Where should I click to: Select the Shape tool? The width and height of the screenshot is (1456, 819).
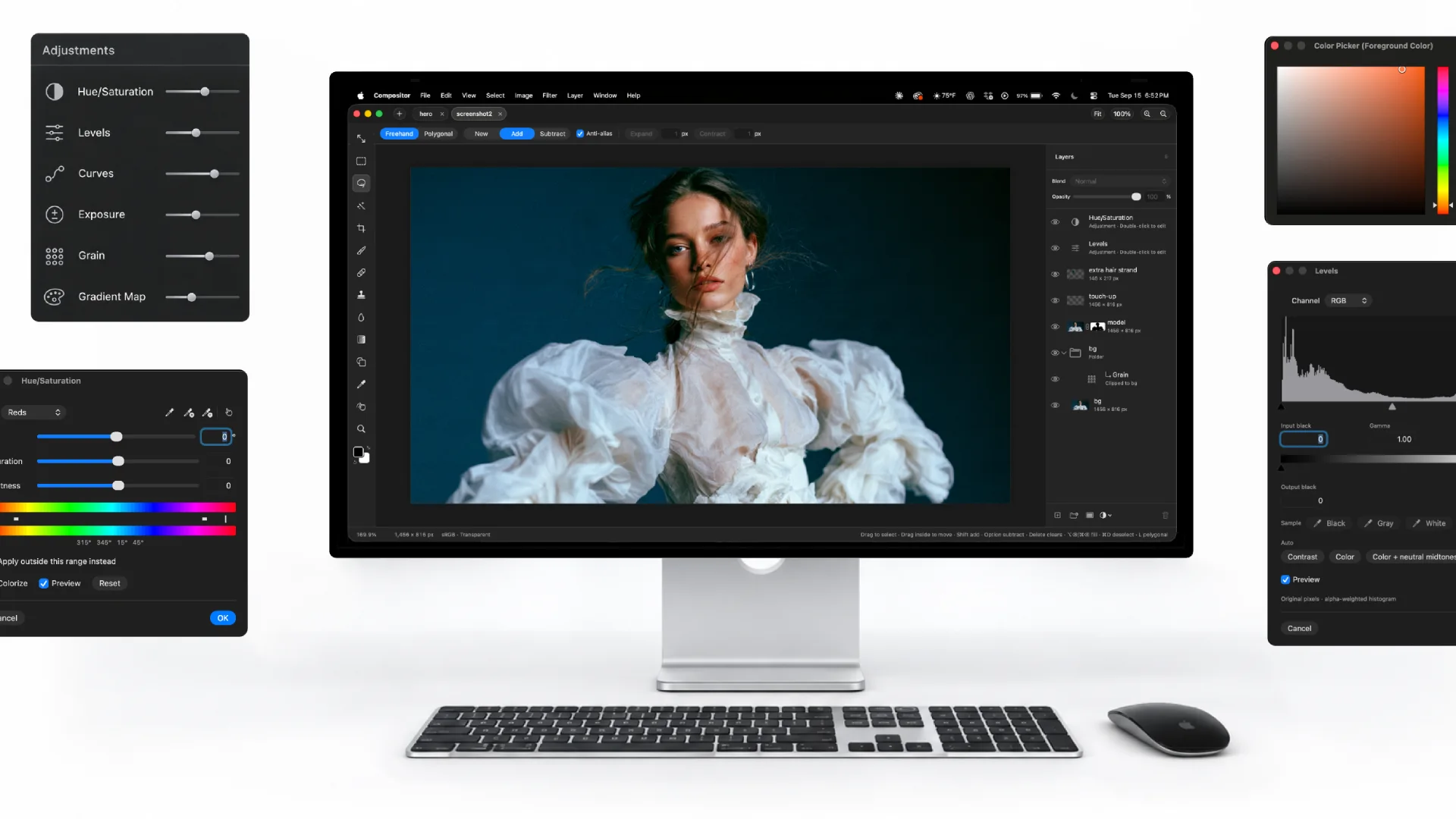361,362
